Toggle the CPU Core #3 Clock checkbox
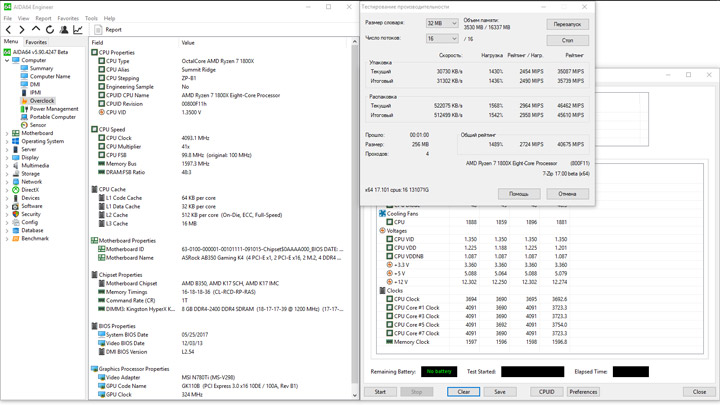 point(389,316)
